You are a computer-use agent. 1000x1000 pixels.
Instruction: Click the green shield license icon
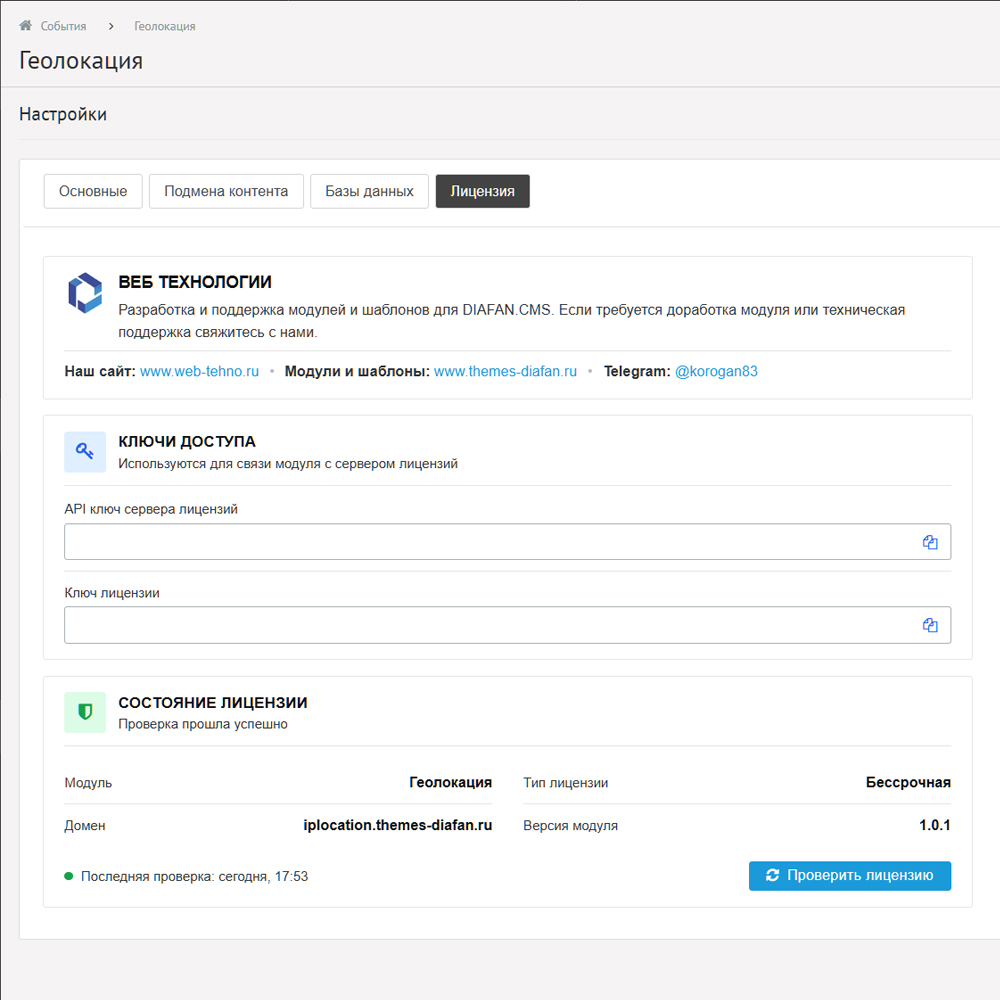[85, 712]
